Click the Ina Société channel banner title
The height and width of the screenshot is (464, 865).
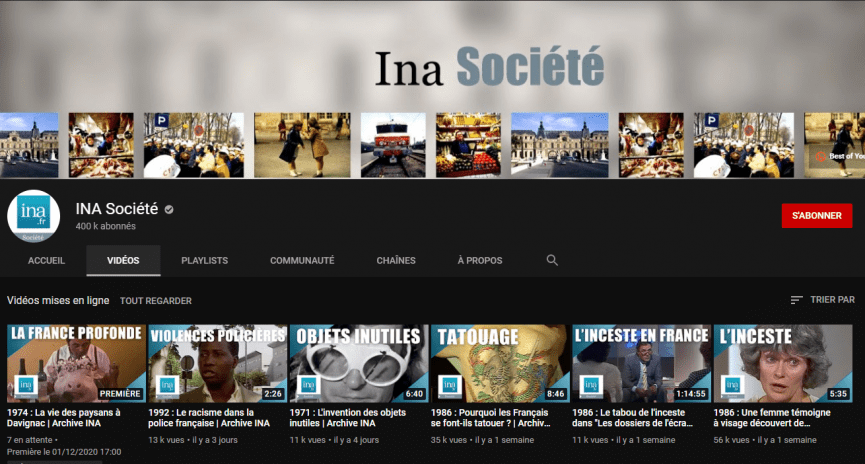(x=489, y=67)
